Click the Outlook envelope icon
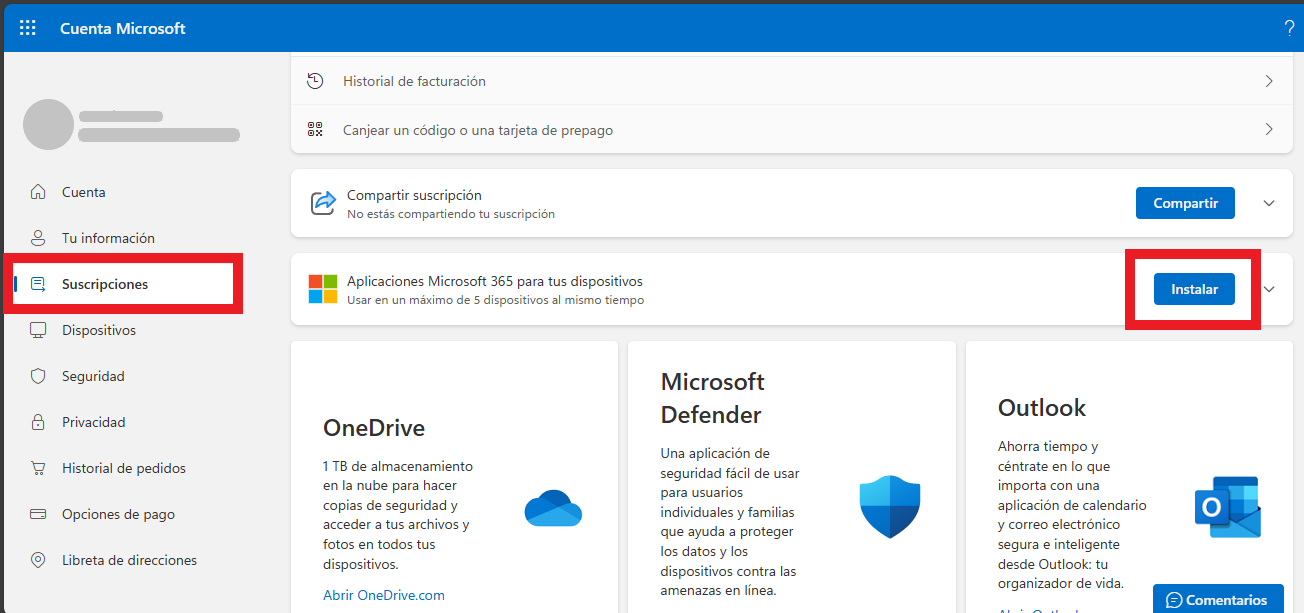Viewport: 1304px width, 613px height. click(1228, 507)
